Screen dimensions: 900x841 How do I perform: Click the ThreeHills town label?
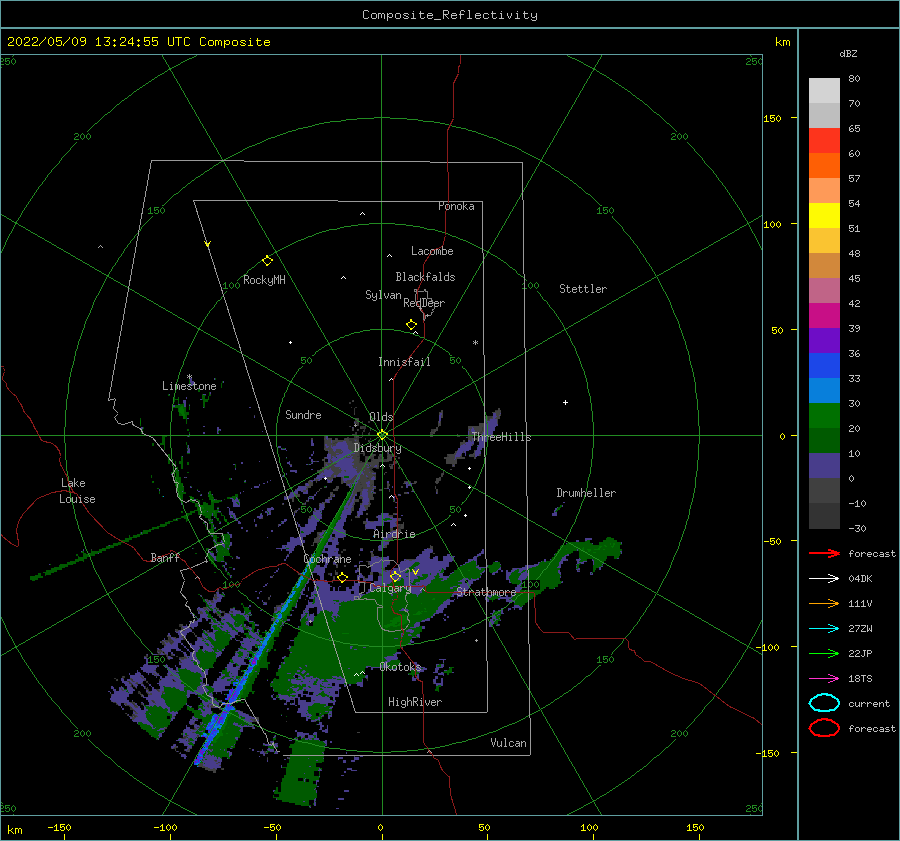click(501, 437)
